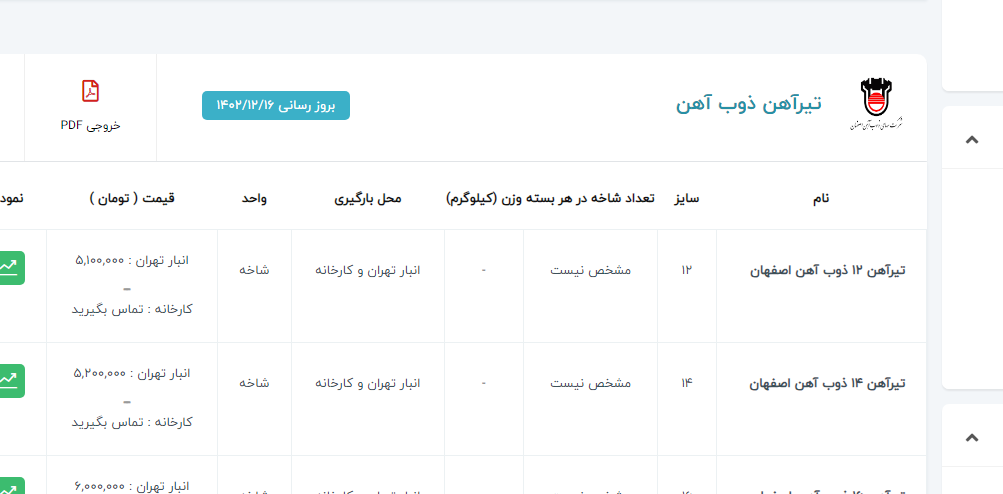Viewport: 1003px width, 494px height.
Task: Select the ۵,۲۰۰,۰۰۰ Tehran warehouse price
Action: tap(100, 373)
